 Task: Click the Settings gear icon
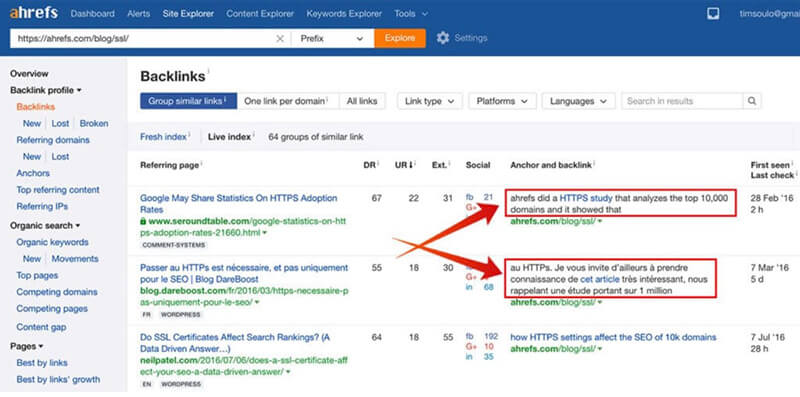pyautogui.click(x=443, y=38)
